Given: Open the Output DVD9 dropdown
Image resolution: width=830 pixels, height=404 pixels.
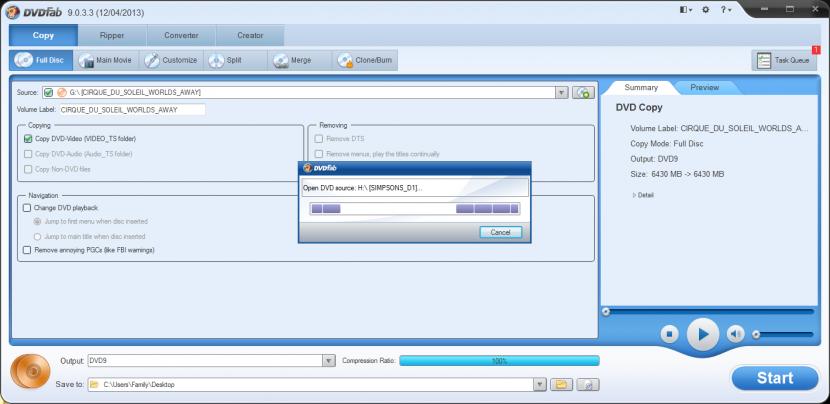Looking at the screenshot, I should click(329, 361).
